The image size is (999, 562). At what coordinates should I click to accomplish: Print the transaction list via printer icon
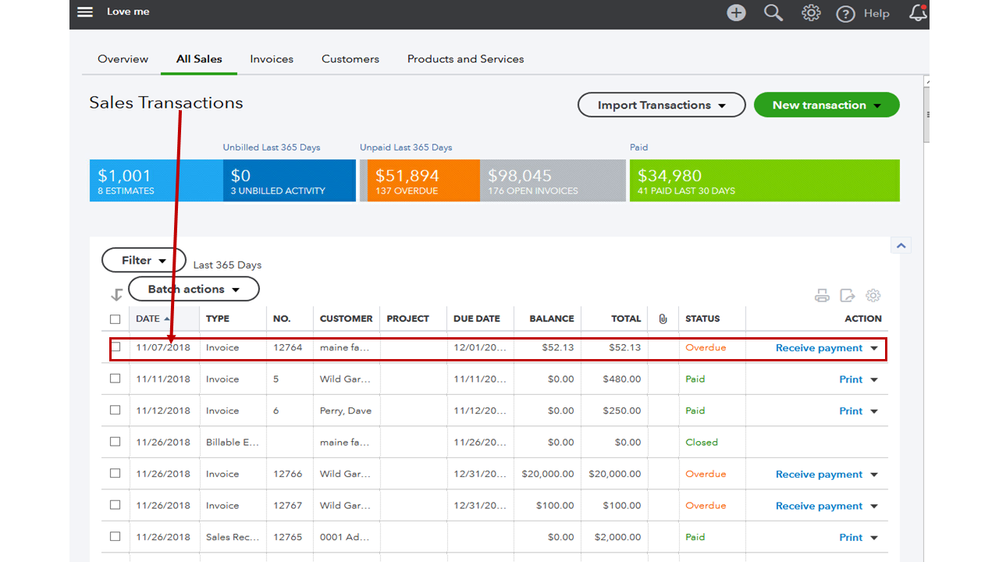[x=822, y=296]
